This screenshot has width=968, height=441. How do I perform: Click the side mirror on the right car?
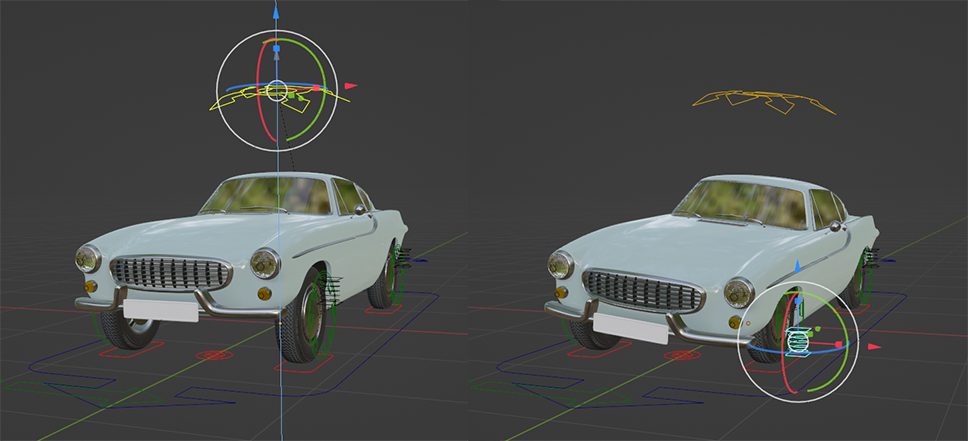click(835, 228)
